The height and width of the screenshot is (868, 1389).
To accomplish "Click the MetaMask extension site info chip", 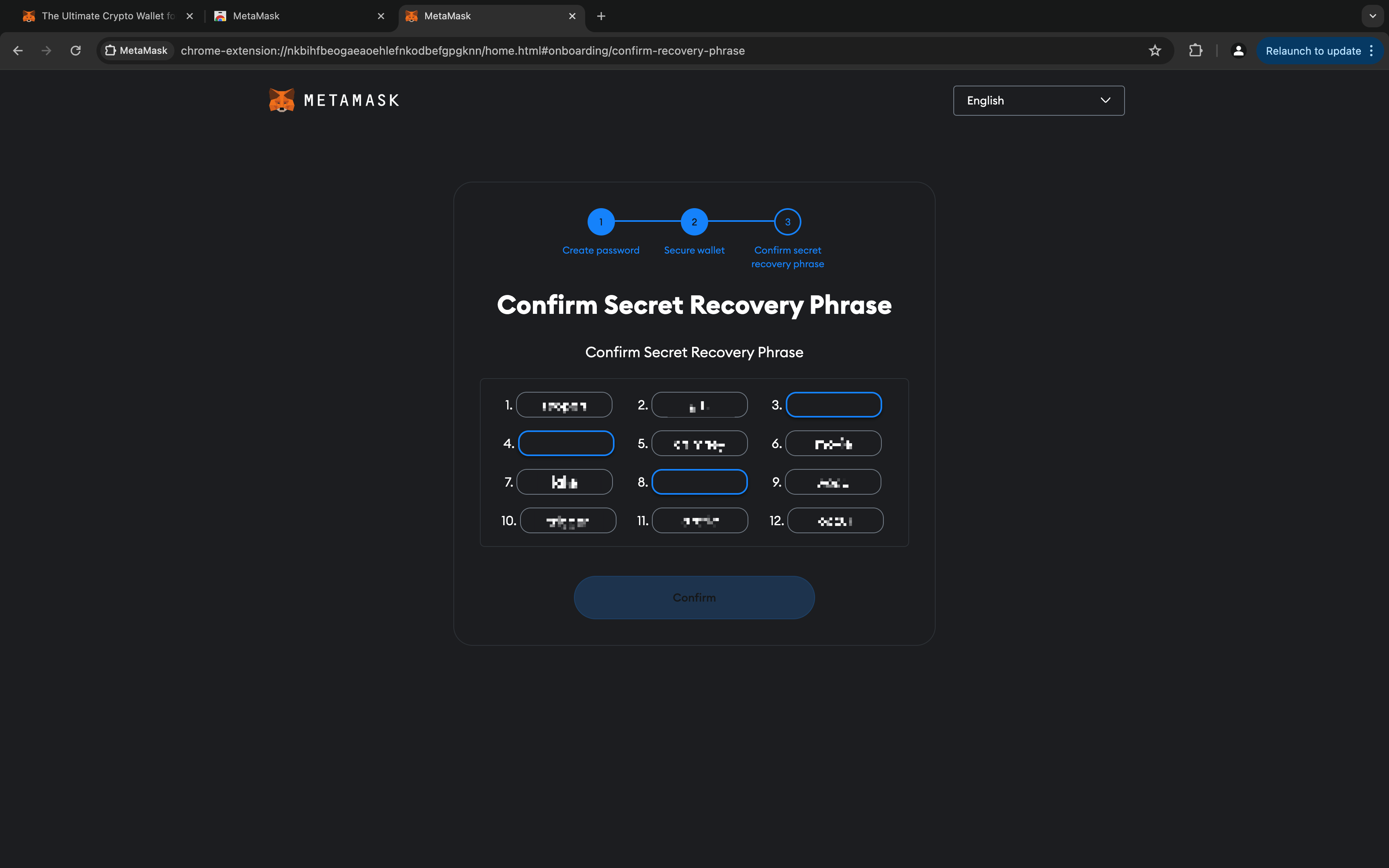I will tap(137, 51).
